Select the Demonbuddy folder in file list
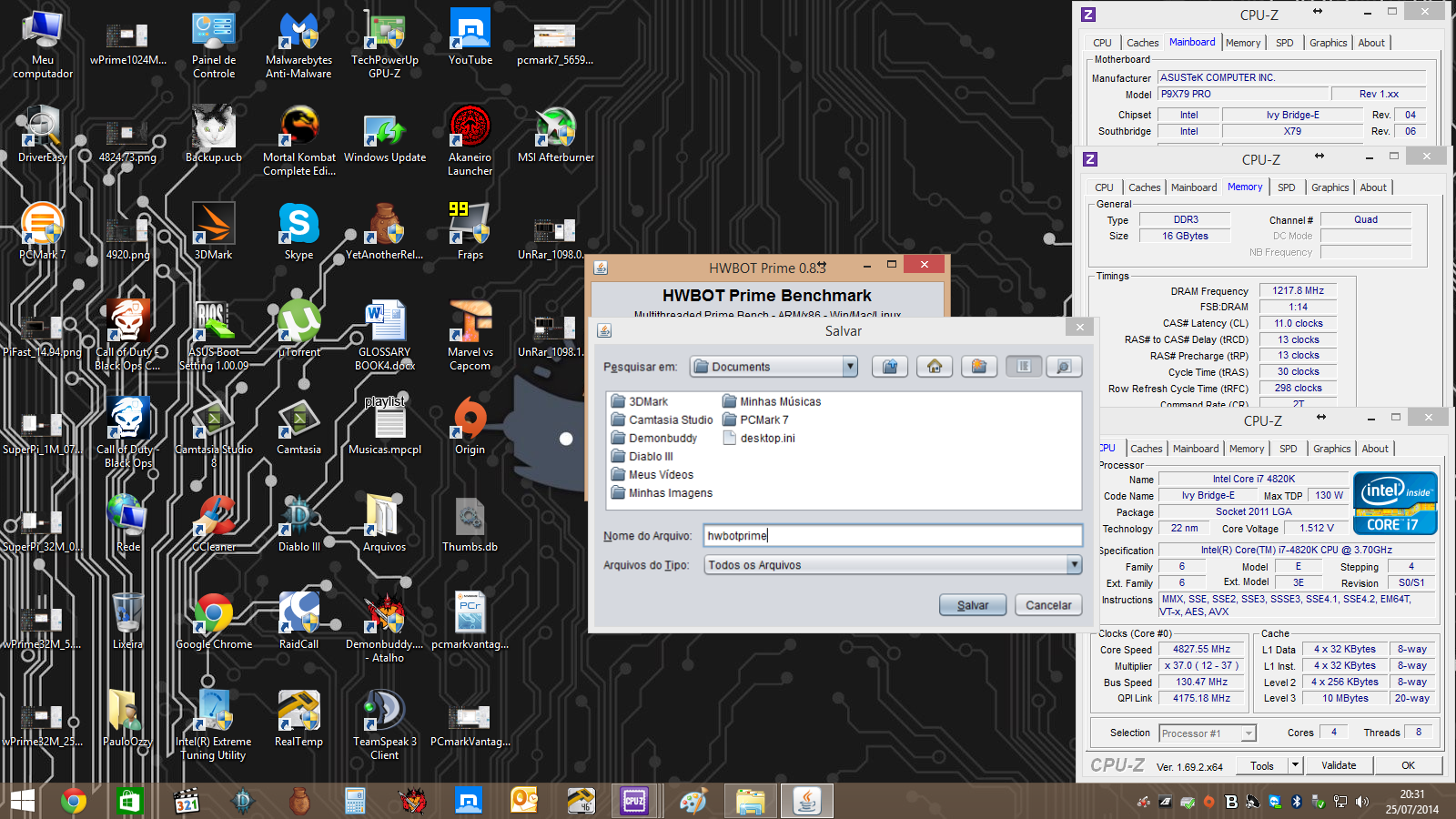Image resolution: width=1456 pixels, height=819 pixels. (654, 438)
